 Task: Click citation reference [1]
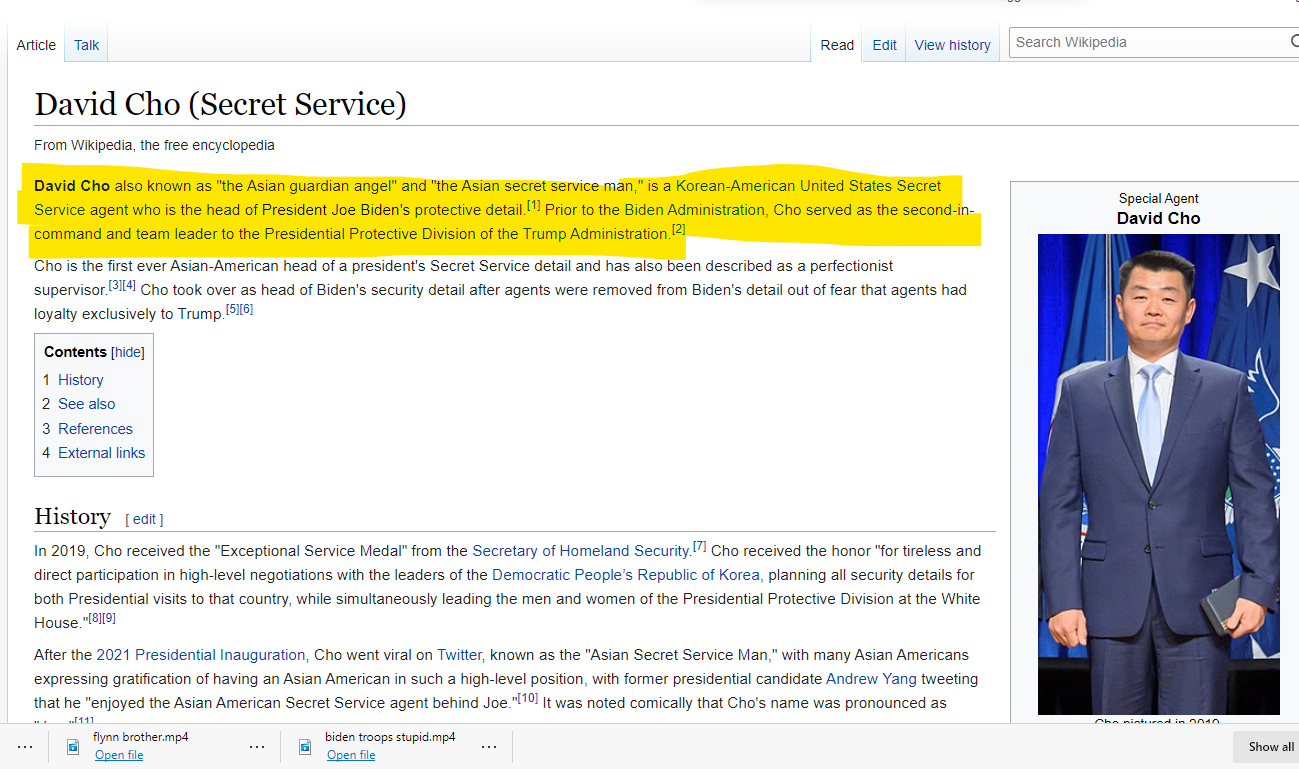click(x=534, y=206)
